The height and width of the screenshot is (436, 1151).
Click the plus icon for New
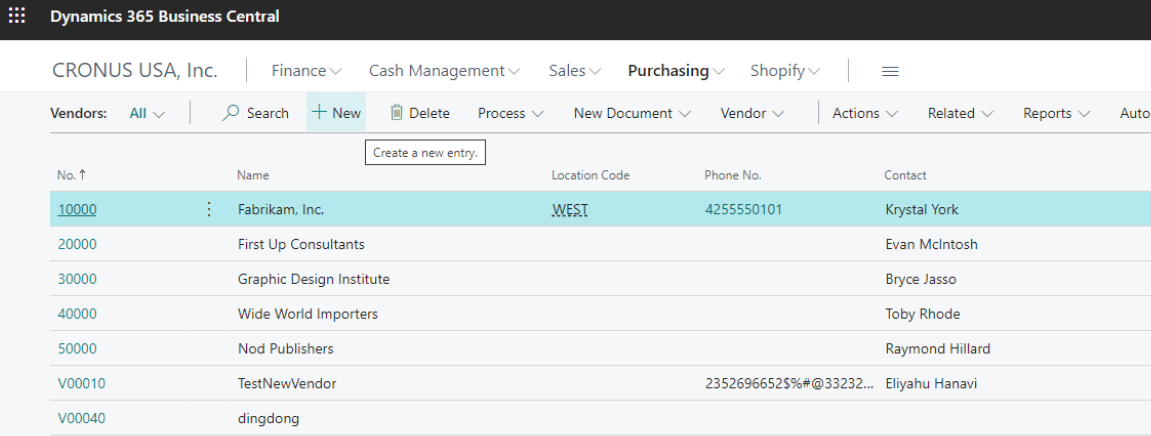(319, 112)
